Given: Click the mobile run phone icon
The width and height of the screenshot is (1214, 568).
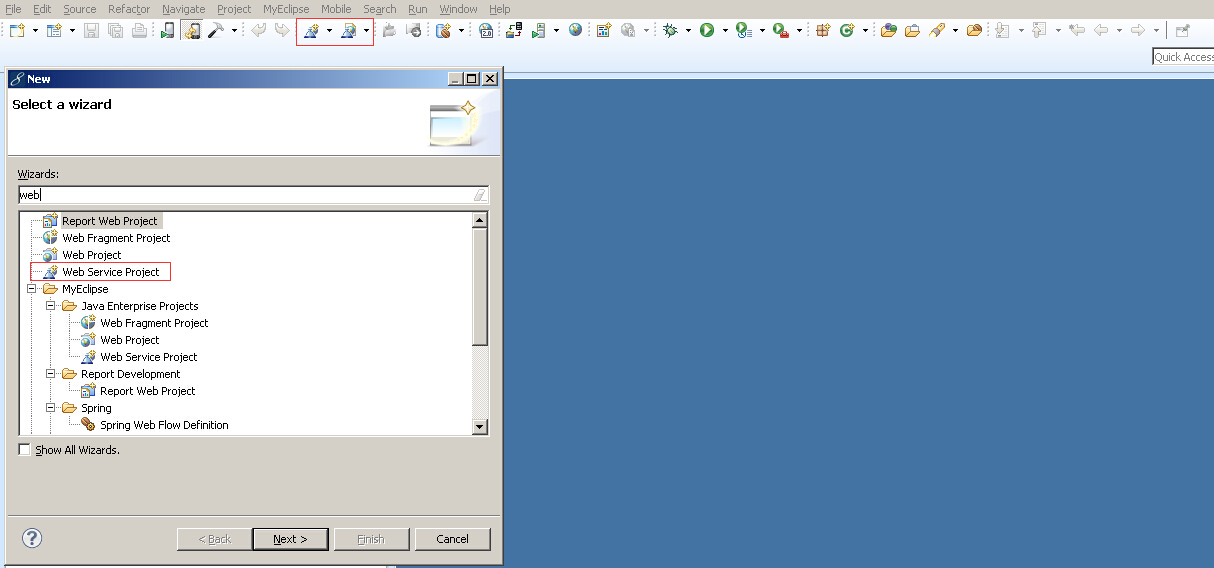Looking at the screenshot, I should [x=167, y=31].
